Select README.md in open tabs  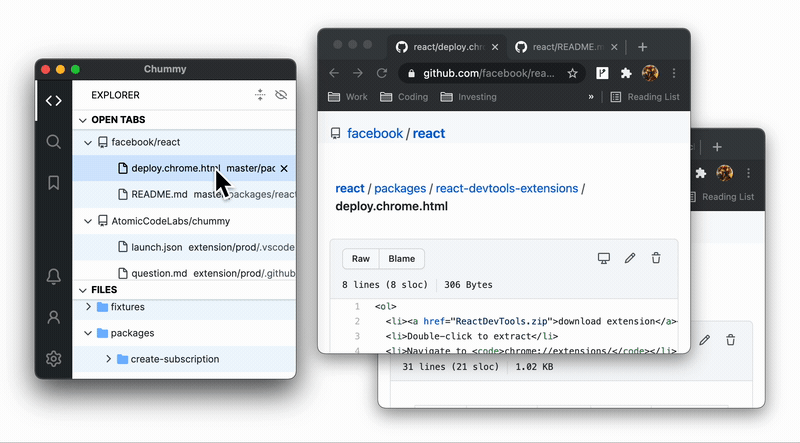(x=184, y=194)
